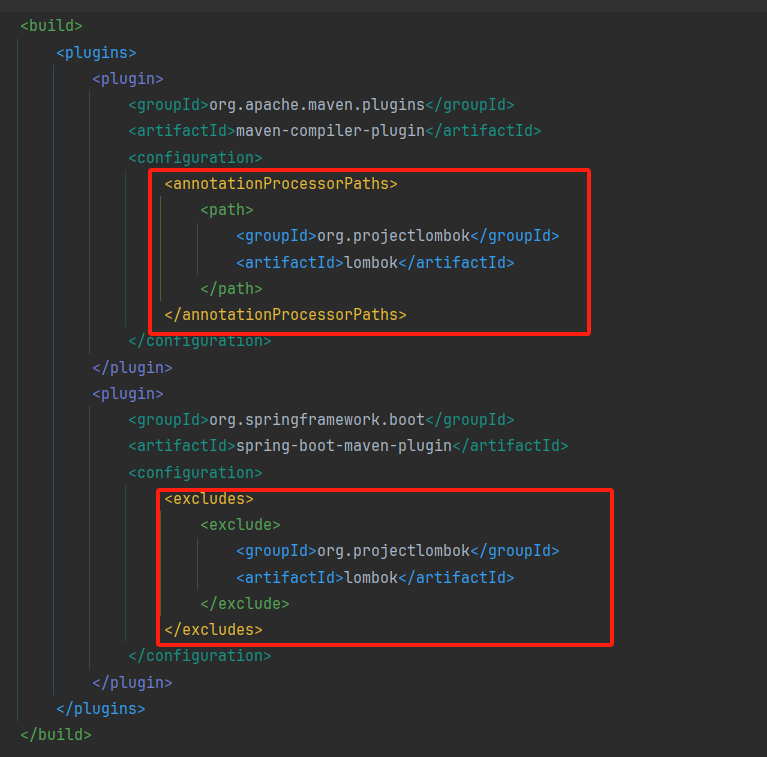Place cursor on opening <annotationProcessorPaths> tag
Viewport: 767px width, 757px height.
coord(281,184)
